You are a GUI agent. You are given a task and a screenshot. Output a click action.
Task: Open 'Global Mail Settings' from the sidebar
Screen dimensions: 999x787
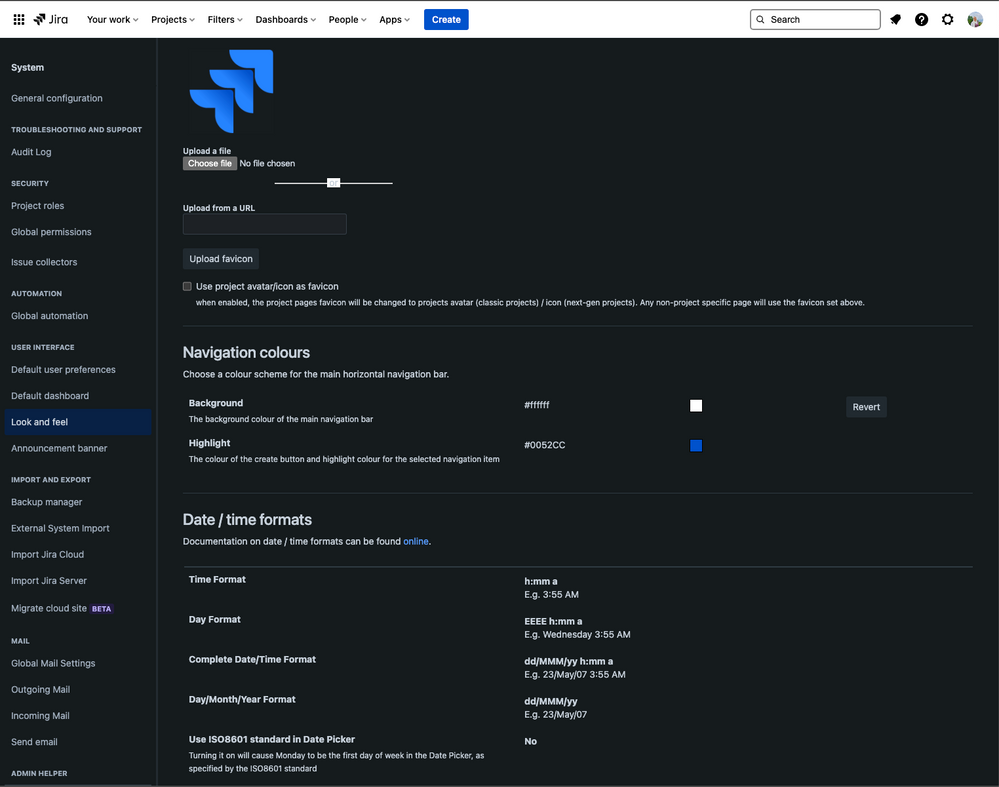pos(53,663)
